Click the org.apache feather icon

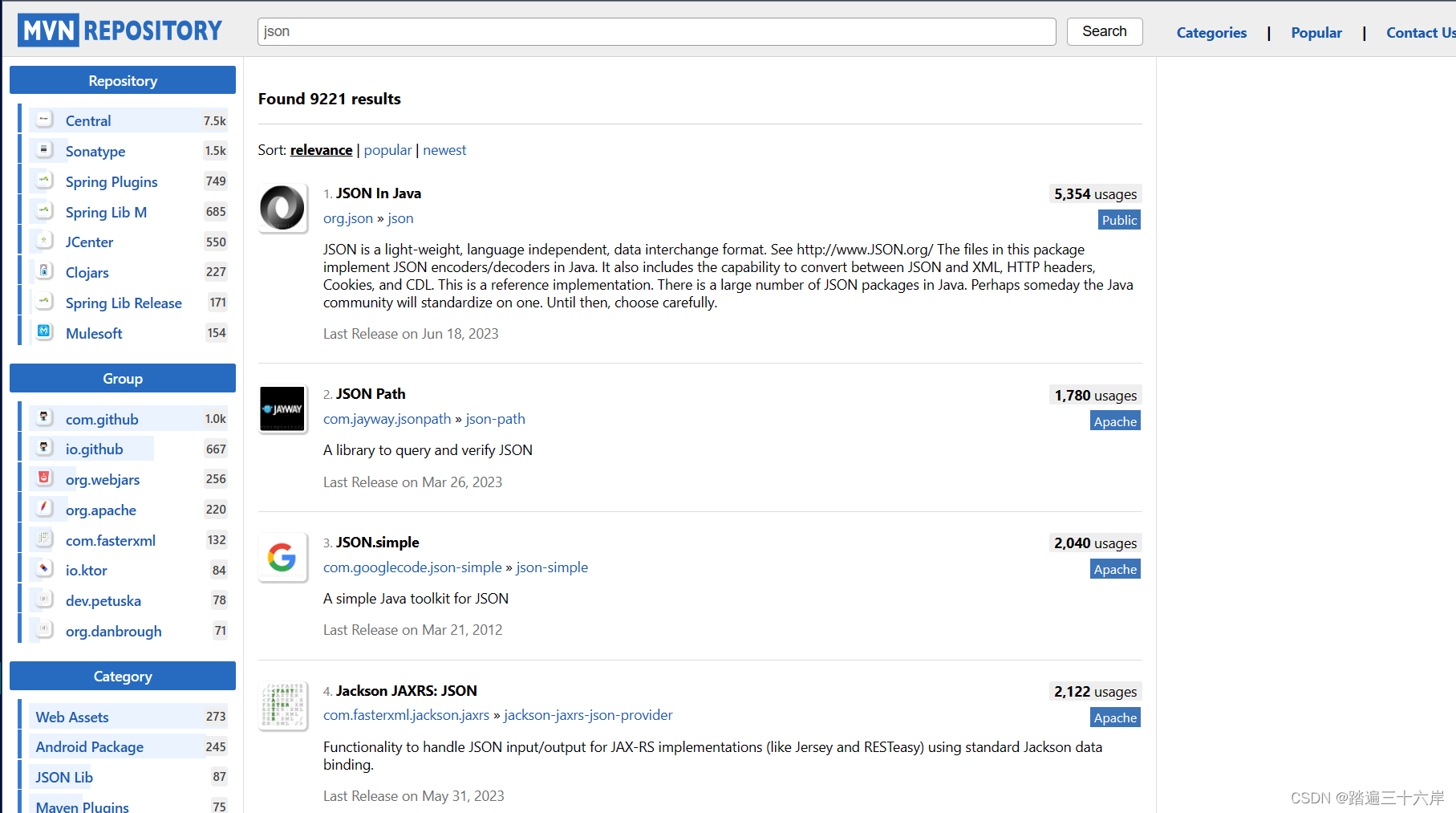[x=44, y=509]
